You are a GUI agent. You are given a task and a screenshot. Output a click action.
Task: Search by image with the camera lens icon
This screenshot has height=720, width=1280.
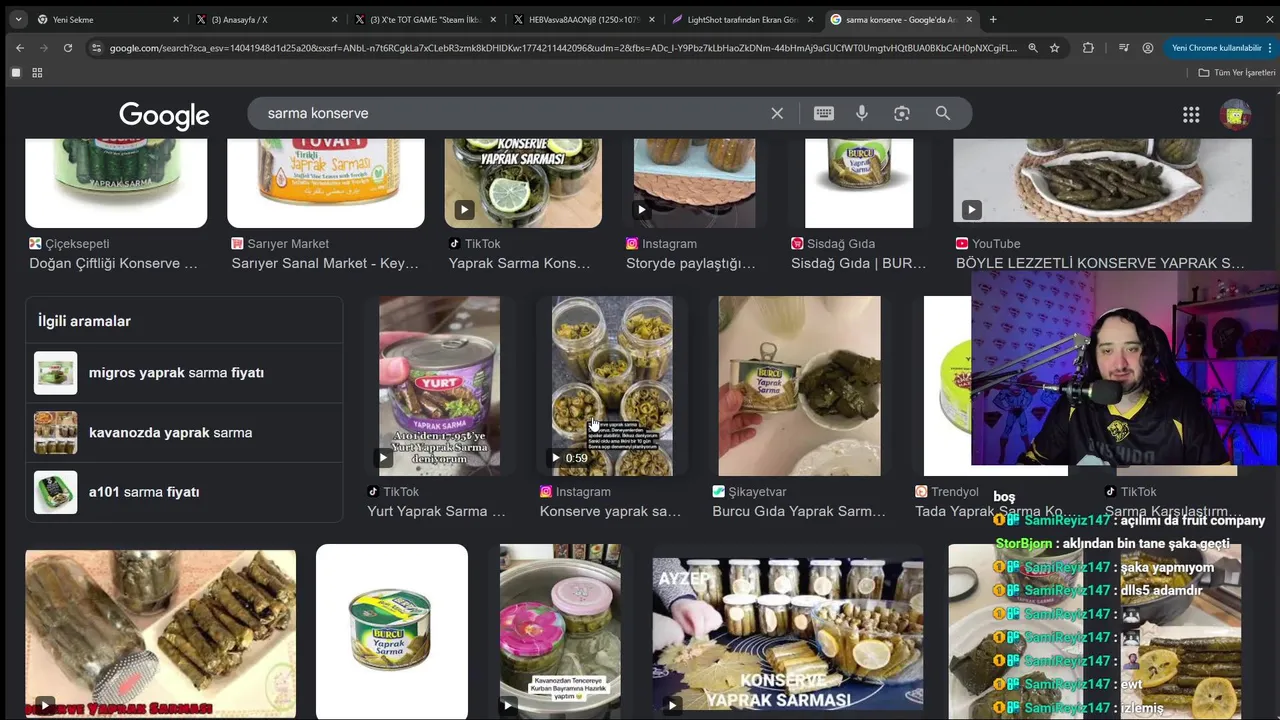point(902,113)
